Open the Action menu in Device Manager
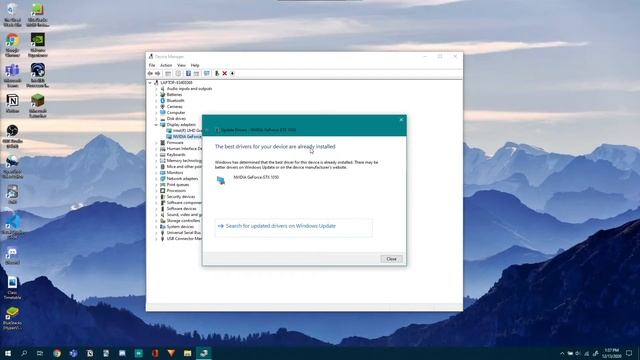Viewport: 640px width, 360px height. pos(166,65)
